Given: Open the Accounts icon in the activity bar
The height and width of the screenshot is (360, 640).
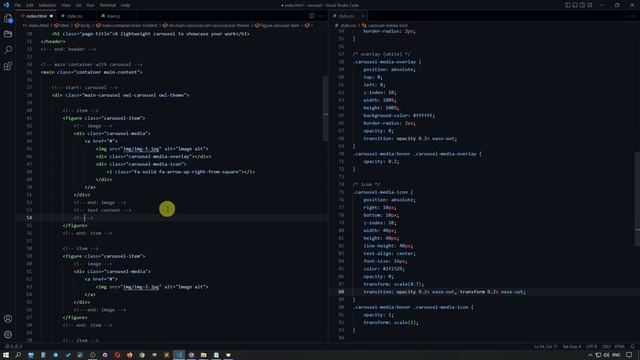Looking at the screenshot, I should pyautogui.click(x=8, y=318).
